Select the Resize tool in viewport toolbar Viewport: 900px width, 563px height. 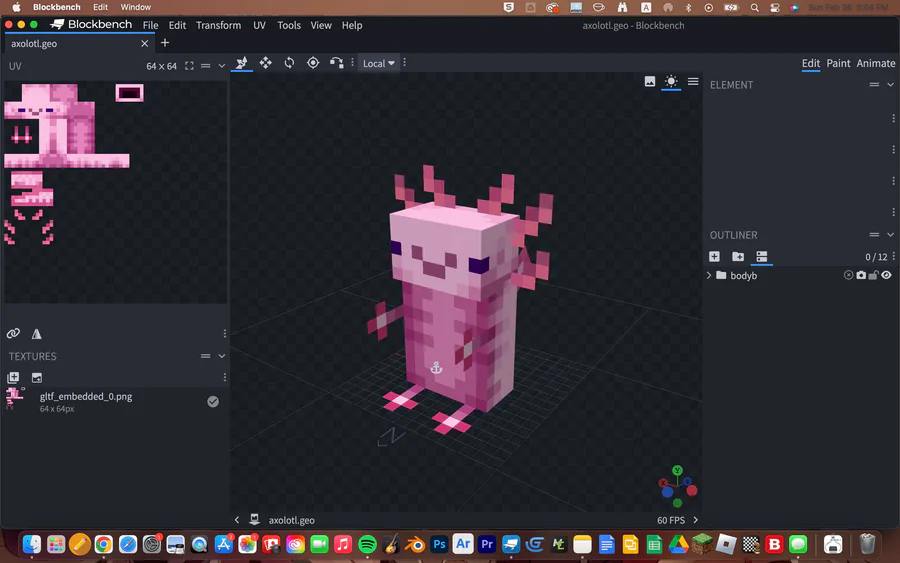pos(242,63)
